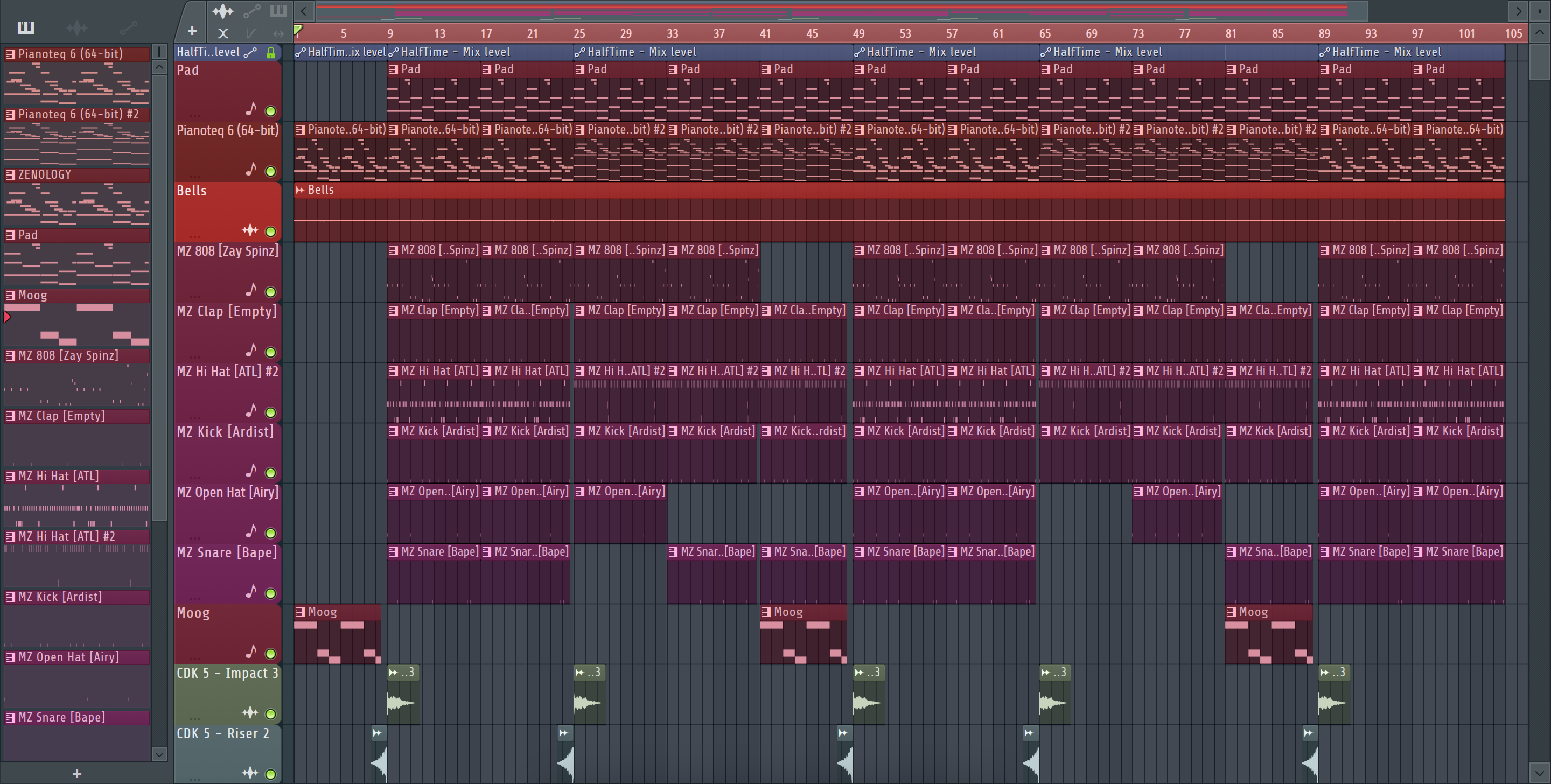Click the waveform icon on the CDK 5 - Impact 3 track
Image resolution: width=1551 pixels, height=784 pixels.
pos(250,712)
